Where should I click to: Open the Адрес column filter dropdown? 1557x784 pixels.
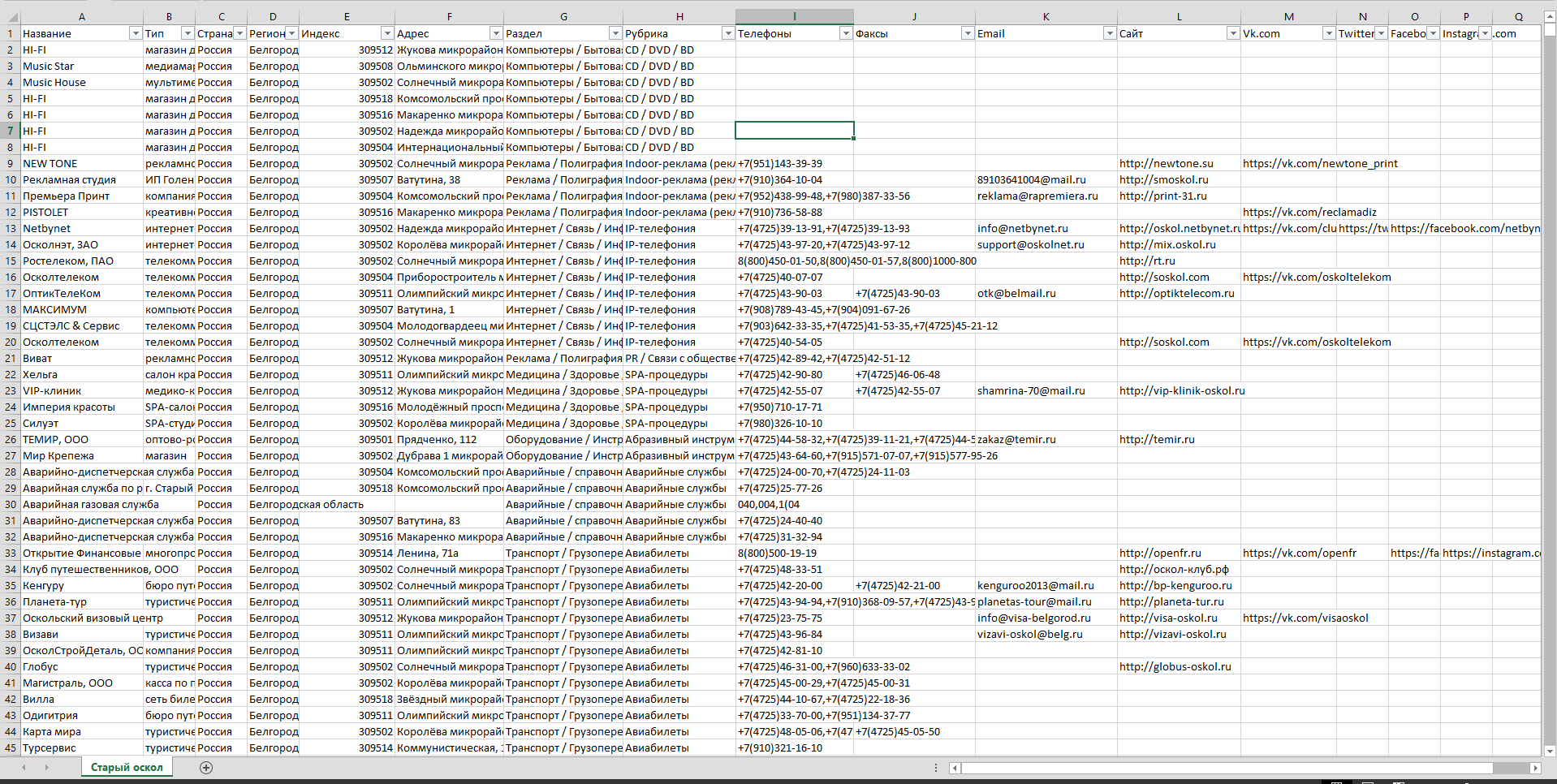click(496, 33)
